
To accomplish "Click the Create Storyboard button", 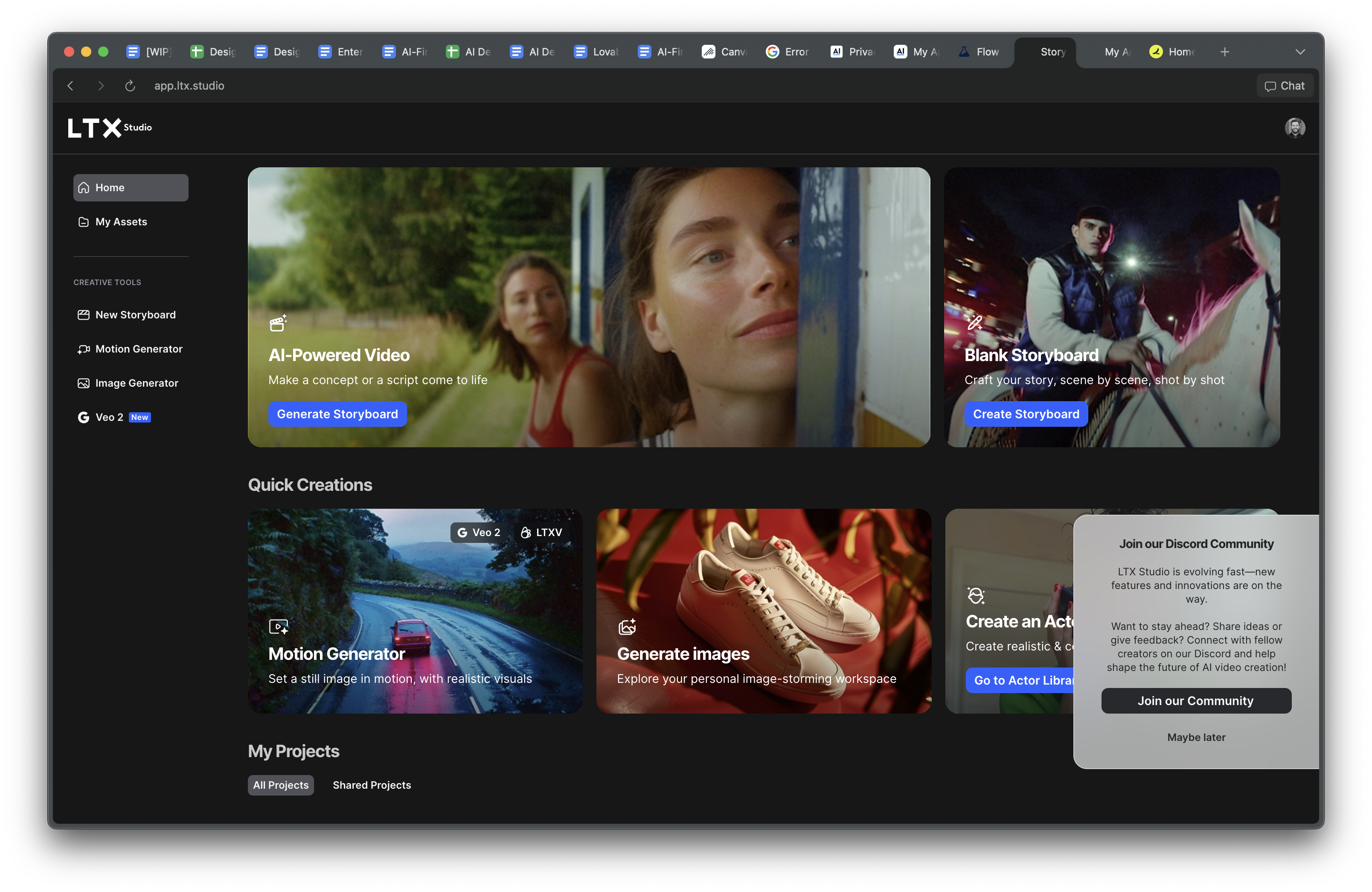I will [1026, 414].
